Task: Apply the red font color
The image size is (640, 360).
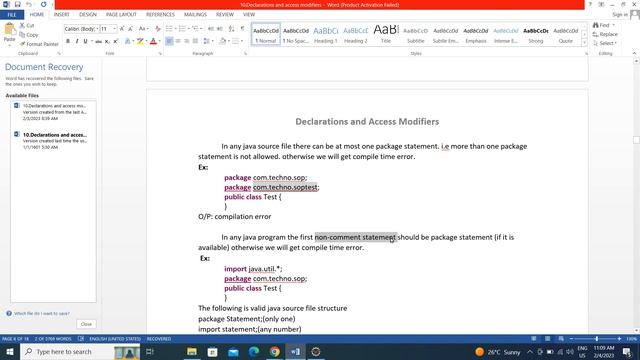Action: coord(153,41)
